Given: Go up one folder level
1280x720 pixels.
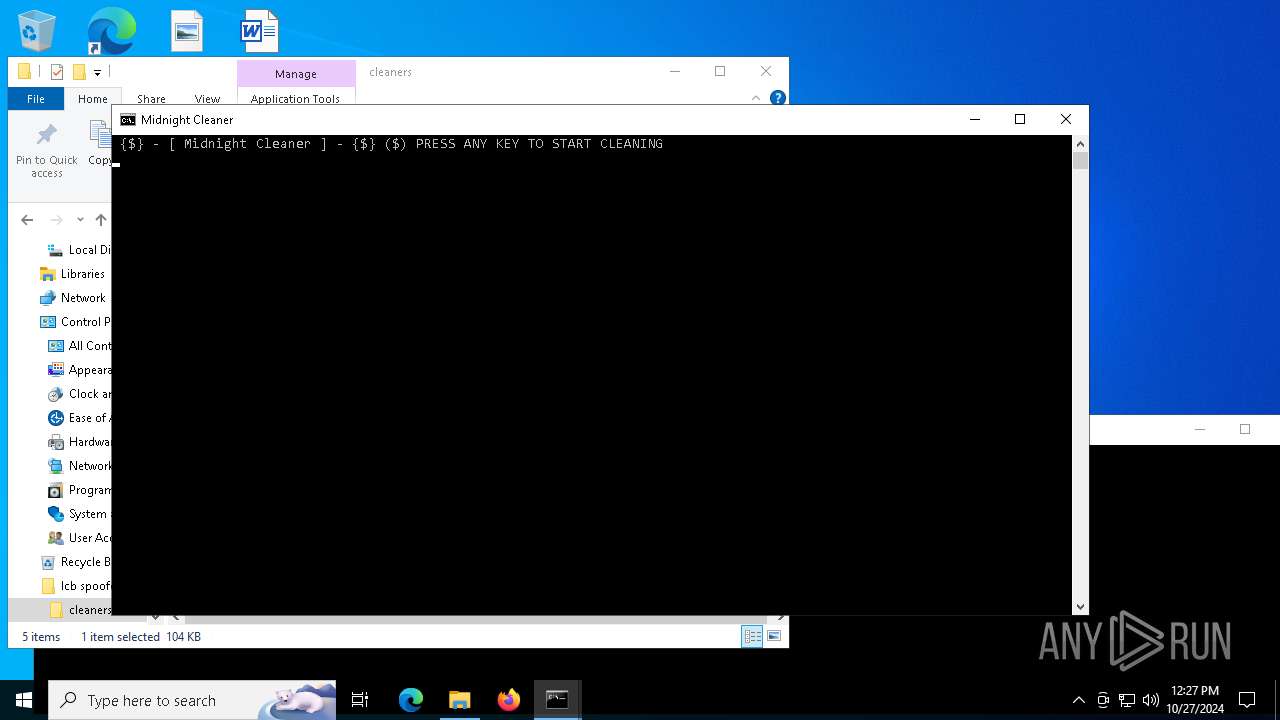Looking at the screenshot, I should pyautogui.click(x=100, y=220).
